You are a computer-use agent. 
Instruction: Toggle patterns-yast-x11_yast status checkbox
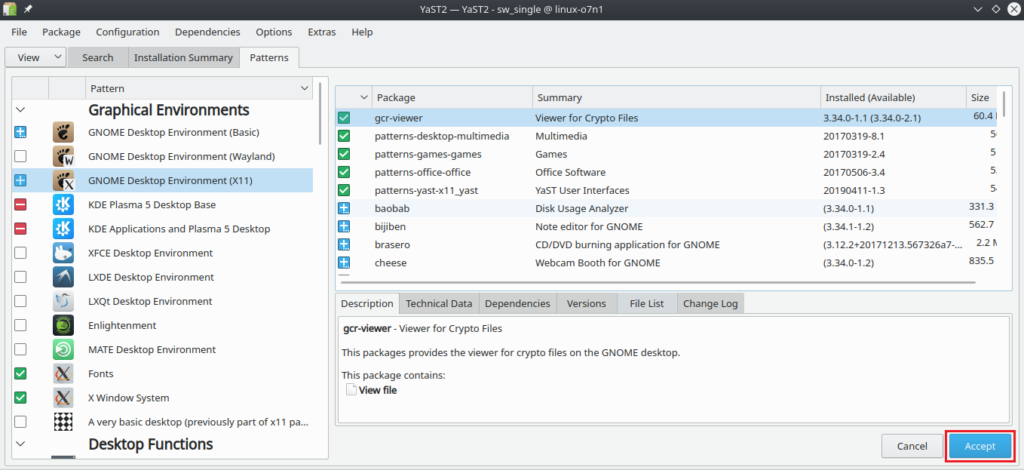click(344, 191)
